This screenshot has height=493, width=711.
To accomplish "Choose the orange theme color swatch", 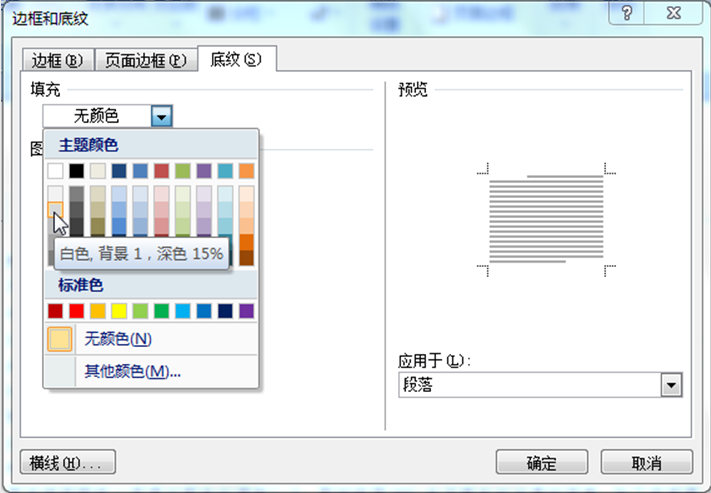I will pyautogui.click(x=246, y=171).
